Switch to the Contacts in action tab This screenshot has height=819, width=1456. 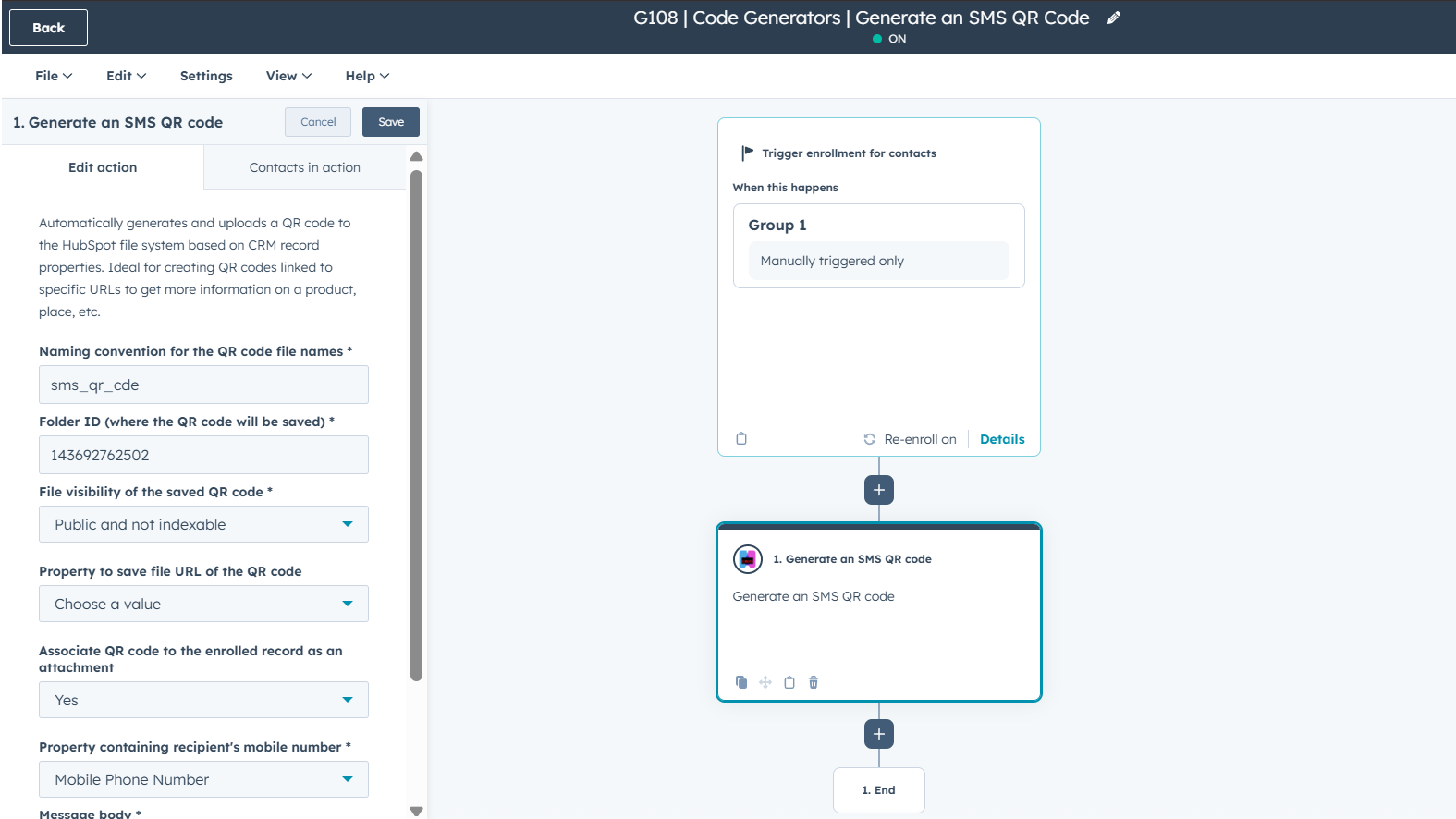304,167
